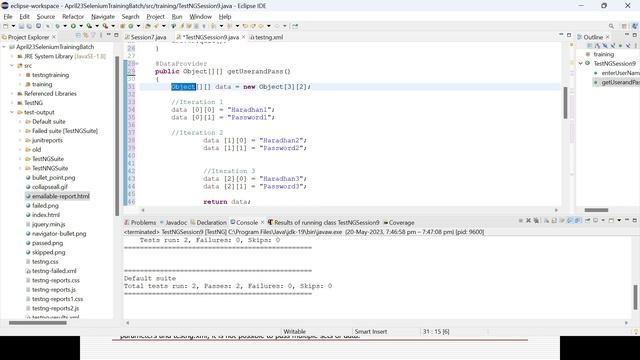Screen dimensions: 640x360
Task: Click the Coverage launch toolbar icon
Action: click(x=89, y=26)
